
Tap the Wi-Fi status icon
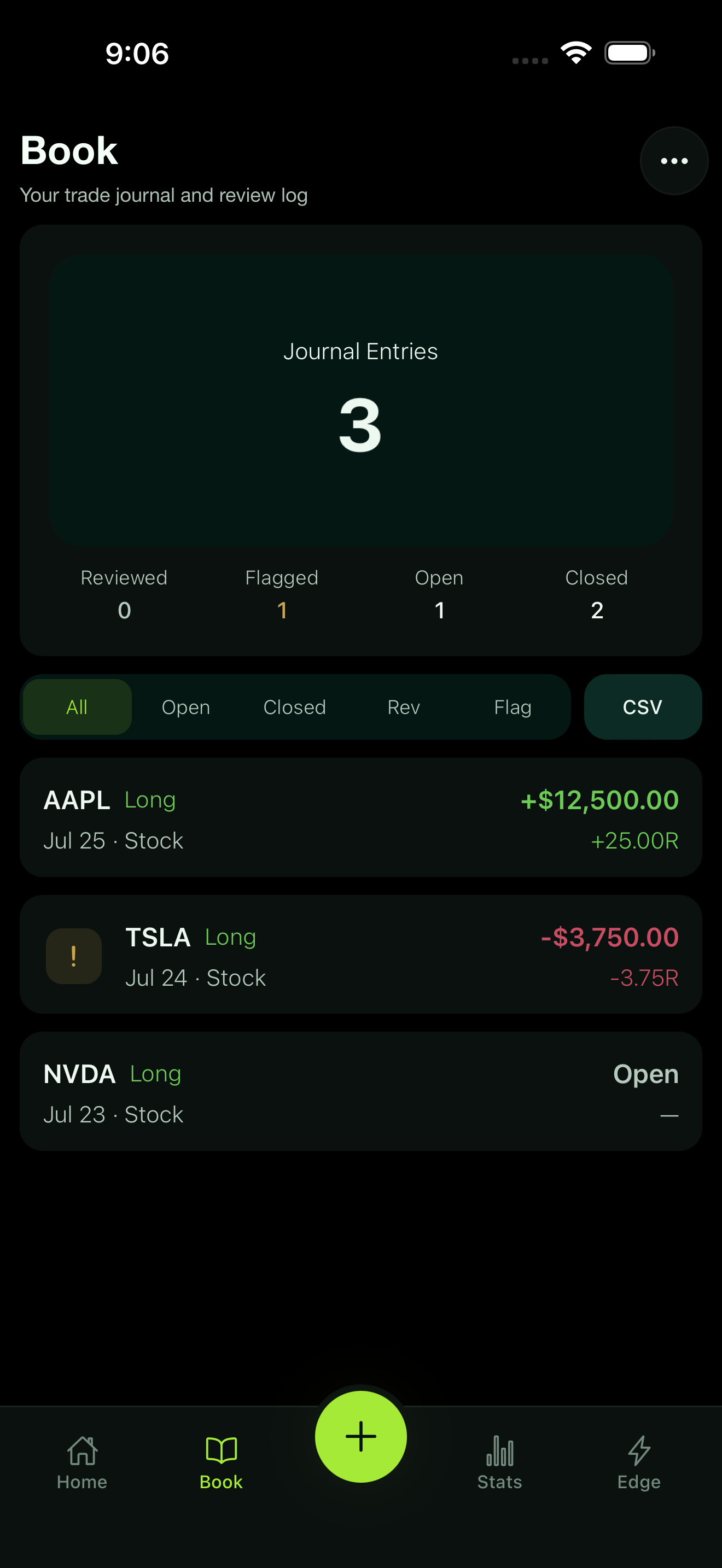576,53
